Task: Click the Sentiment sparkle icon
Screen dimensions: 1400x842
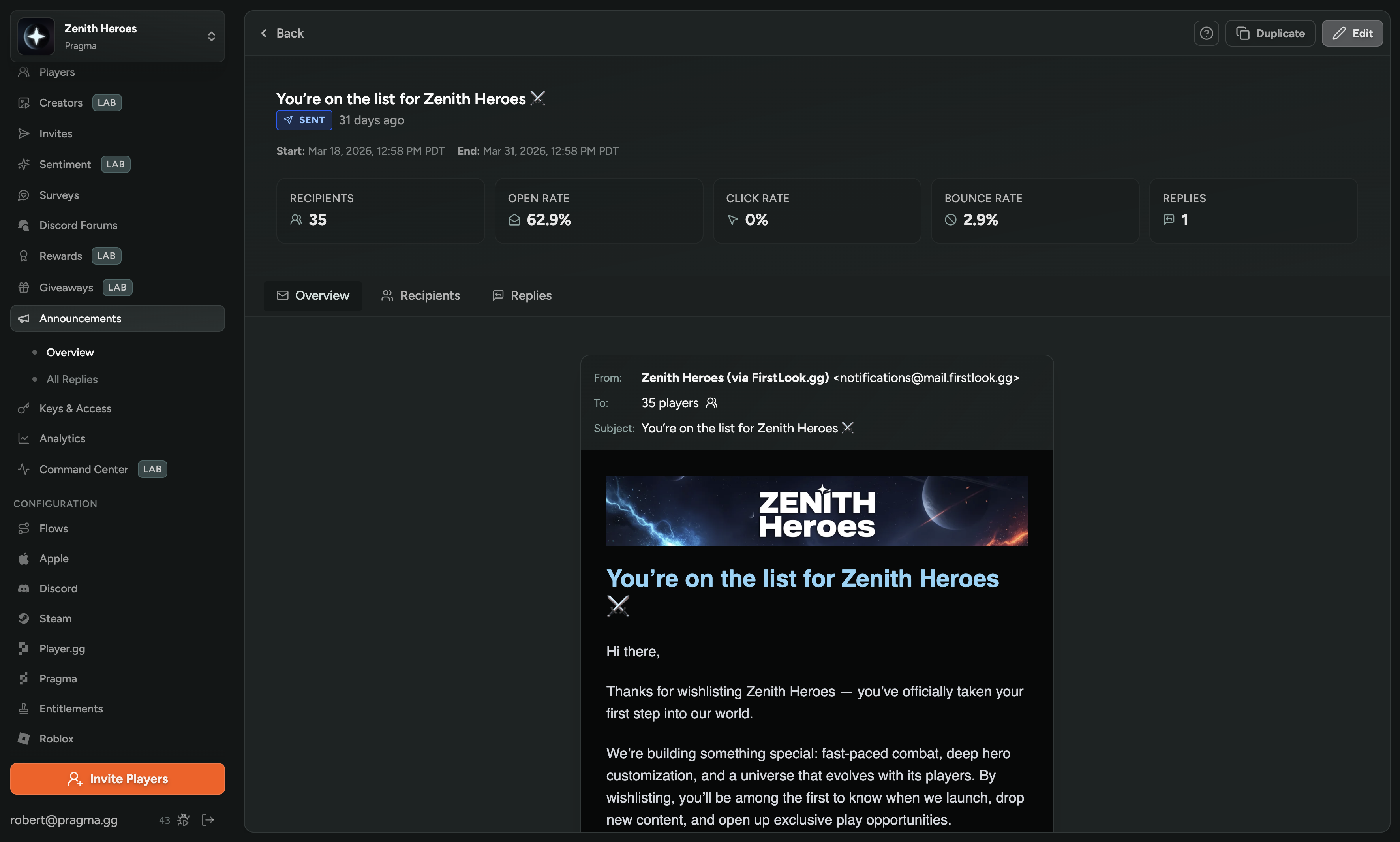Action: (24, 164)
